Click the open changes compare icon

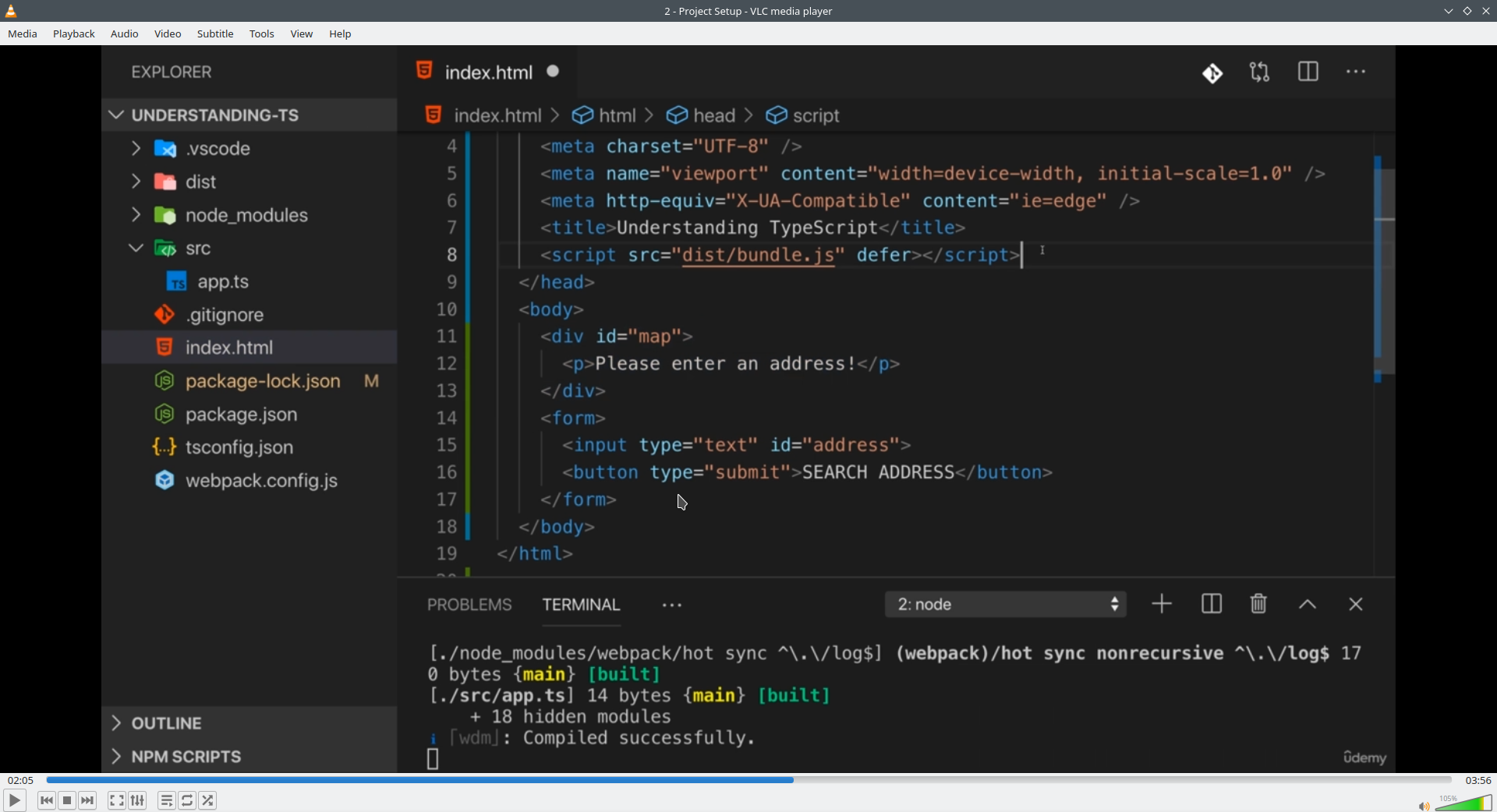[x=1260, y=72]
